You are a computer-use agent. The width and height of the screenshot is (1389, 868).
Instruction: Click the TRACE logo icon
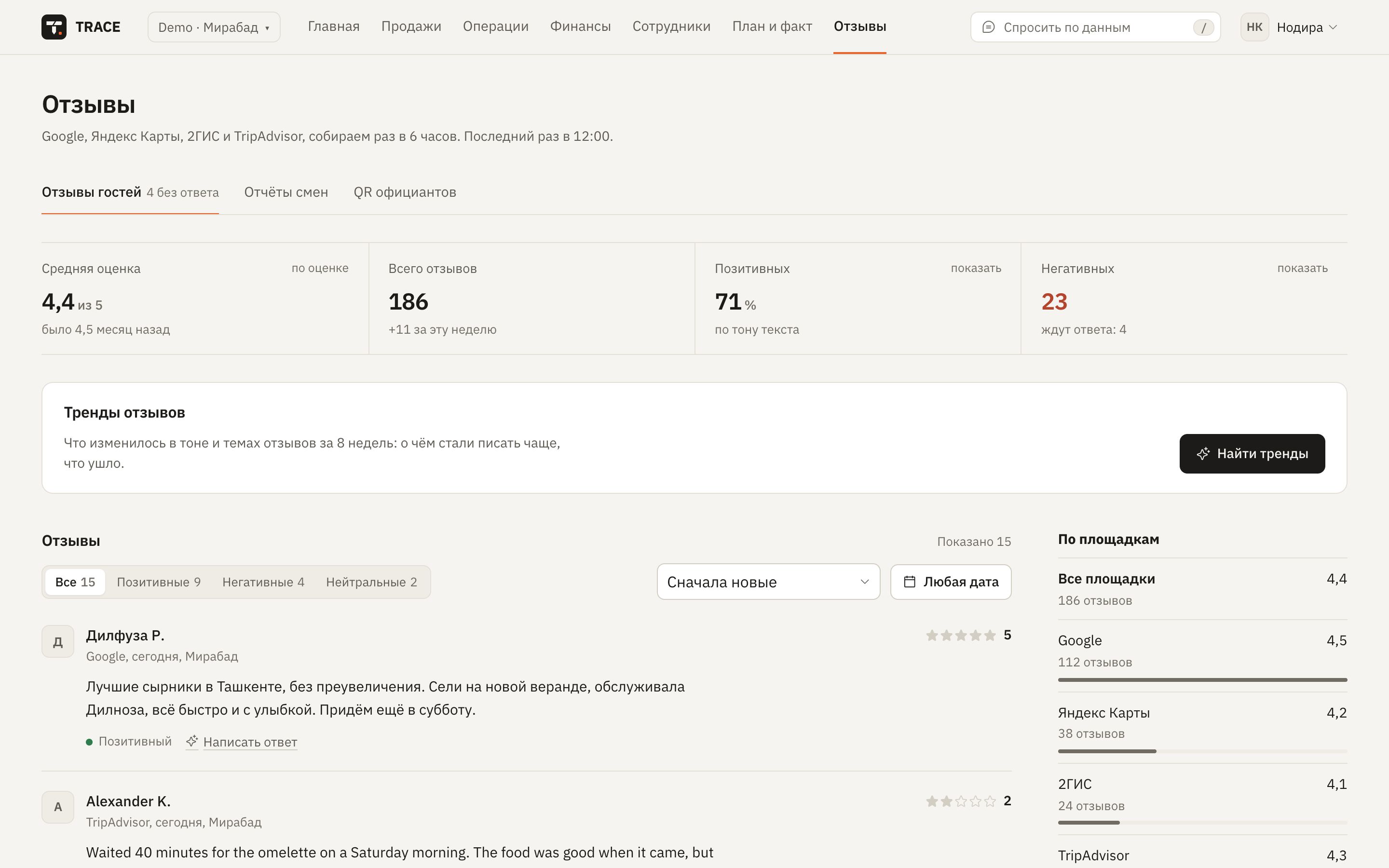pyautogui.click(x=54, y=27)
